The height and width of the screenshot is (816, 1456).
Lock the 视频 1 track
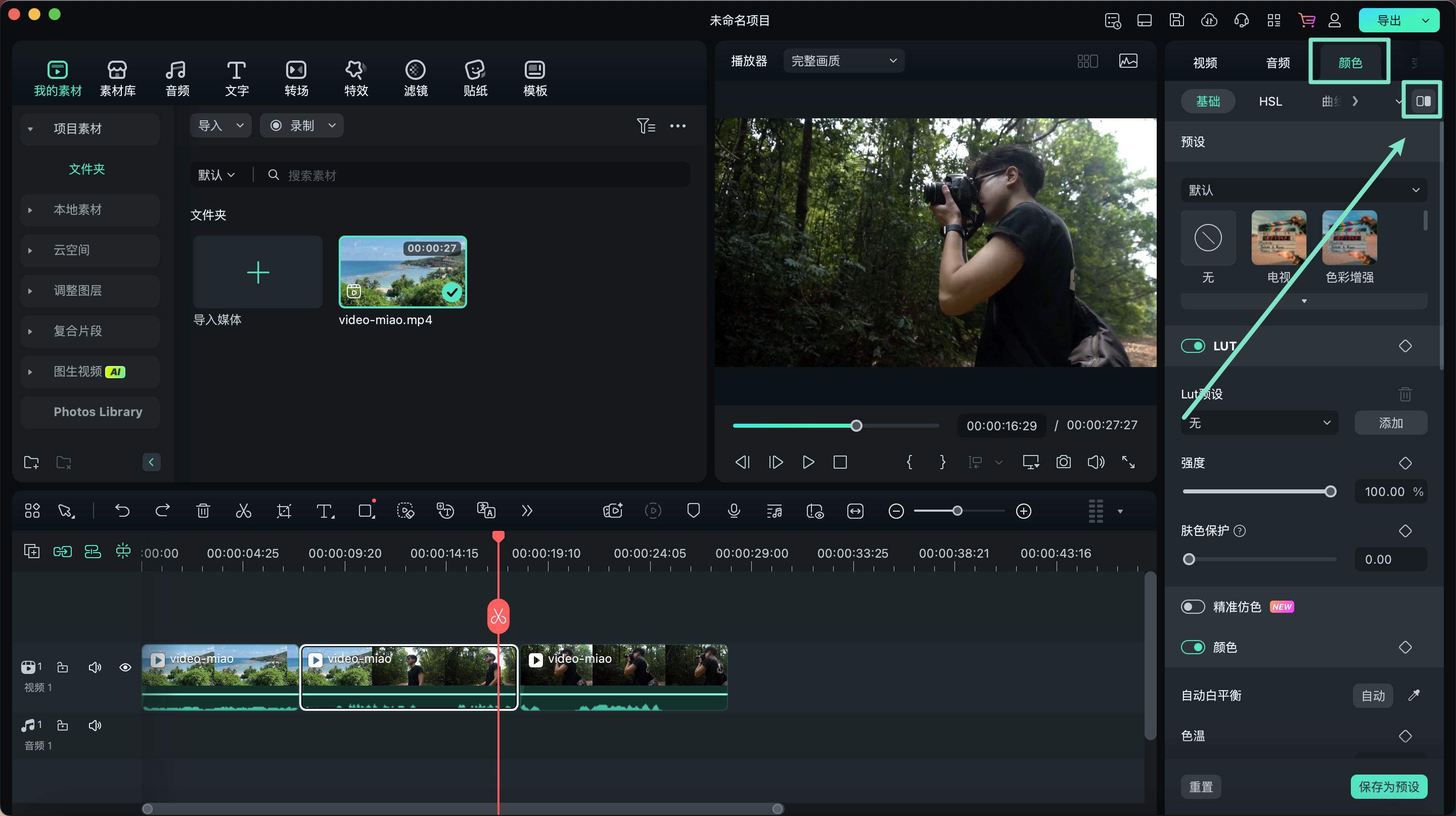point(63,667)
